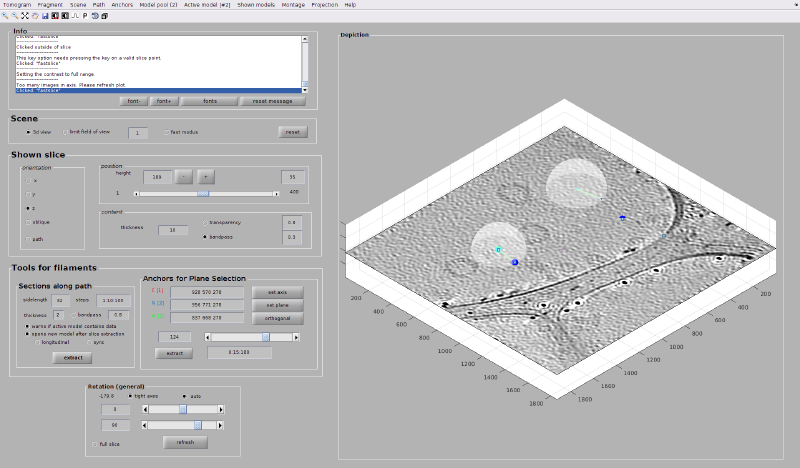Open the Scene menu
This screenshot has width=800, height=468.
click(x=78, y=5)
